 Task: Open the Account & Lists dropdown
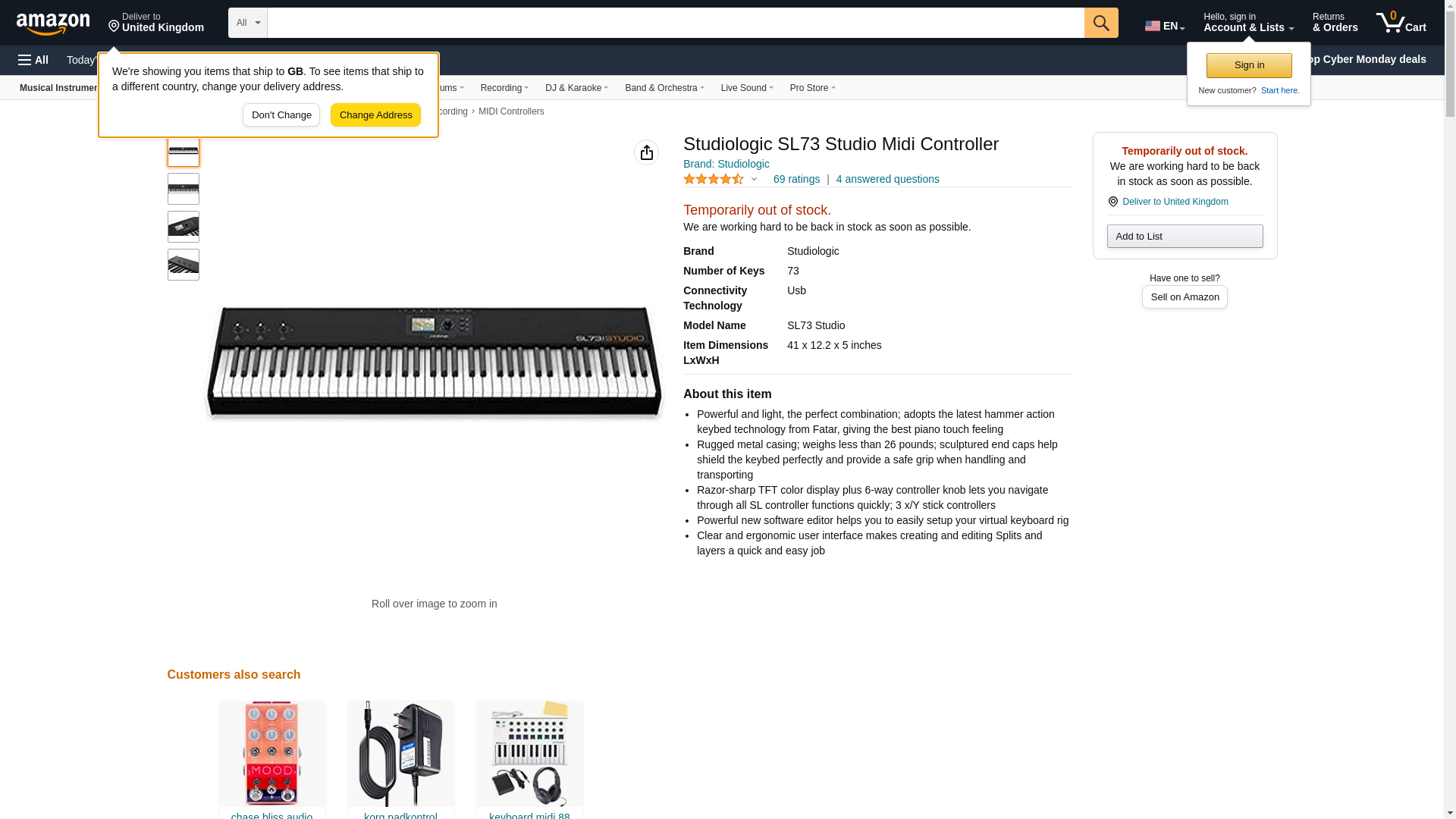(x=1247, y=23)
